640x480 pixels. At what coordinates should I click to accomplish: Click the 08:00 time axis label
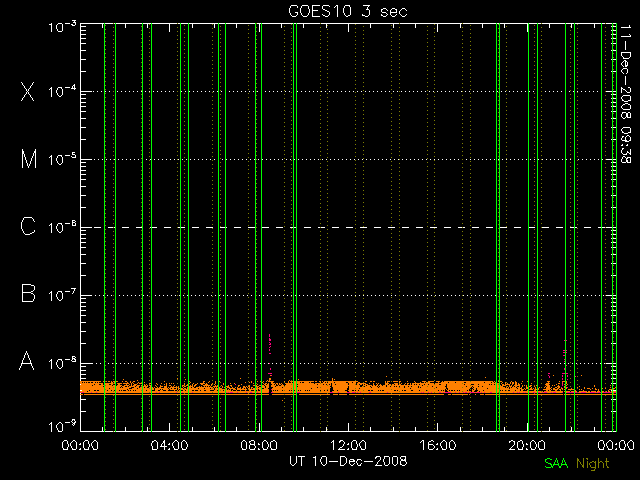pos(259,445)
